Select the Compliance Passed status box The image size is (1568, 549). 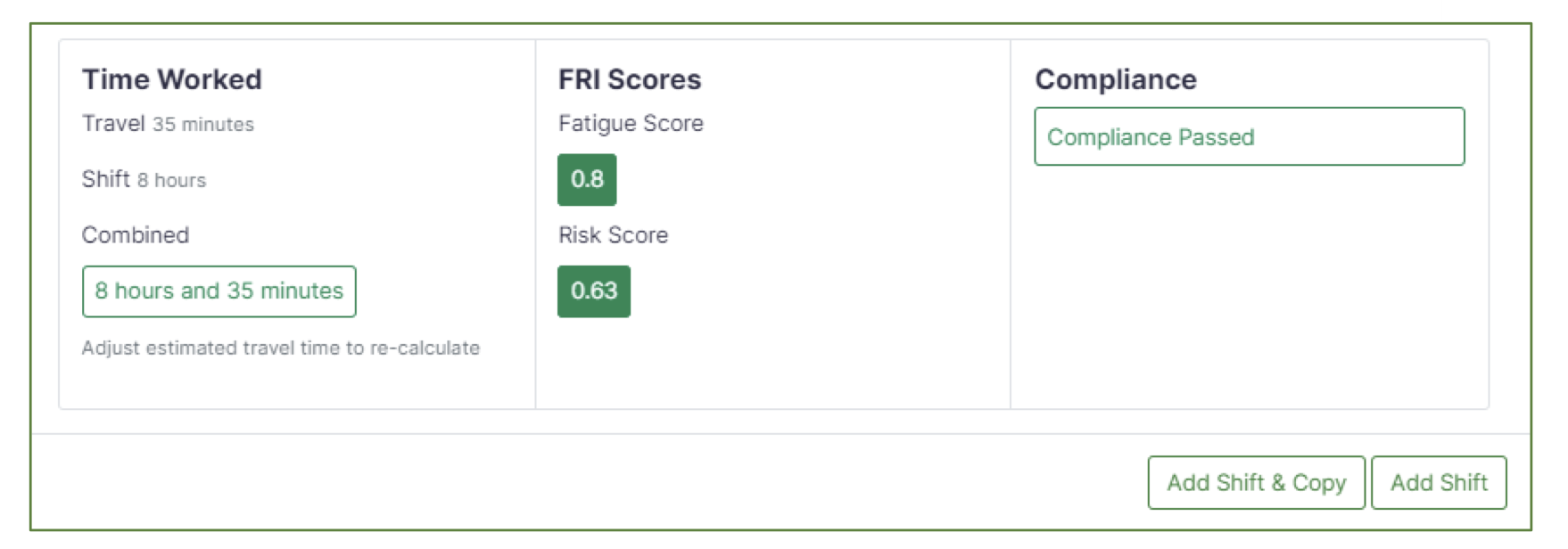point(1249,137)
